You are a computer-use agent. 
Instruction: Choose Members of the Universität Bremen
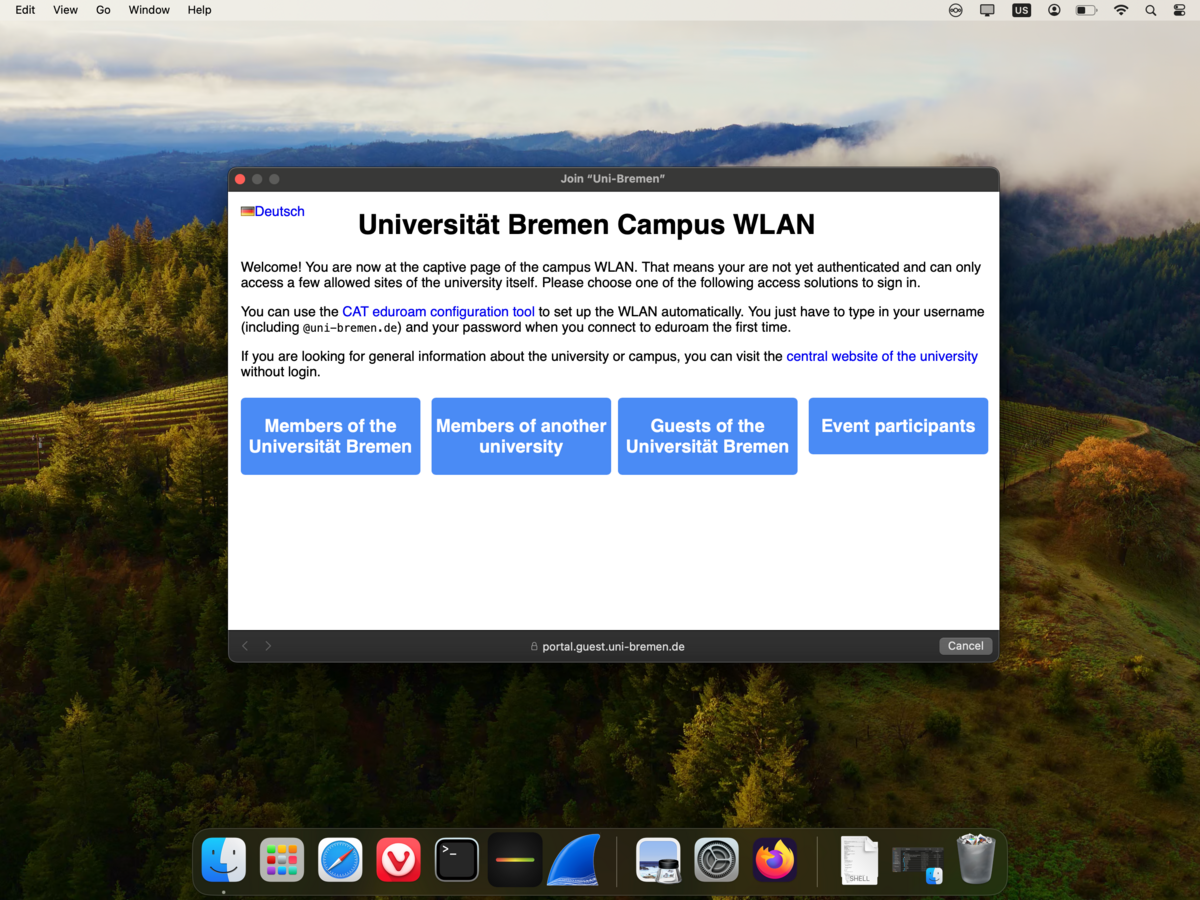tap(330, 436)
